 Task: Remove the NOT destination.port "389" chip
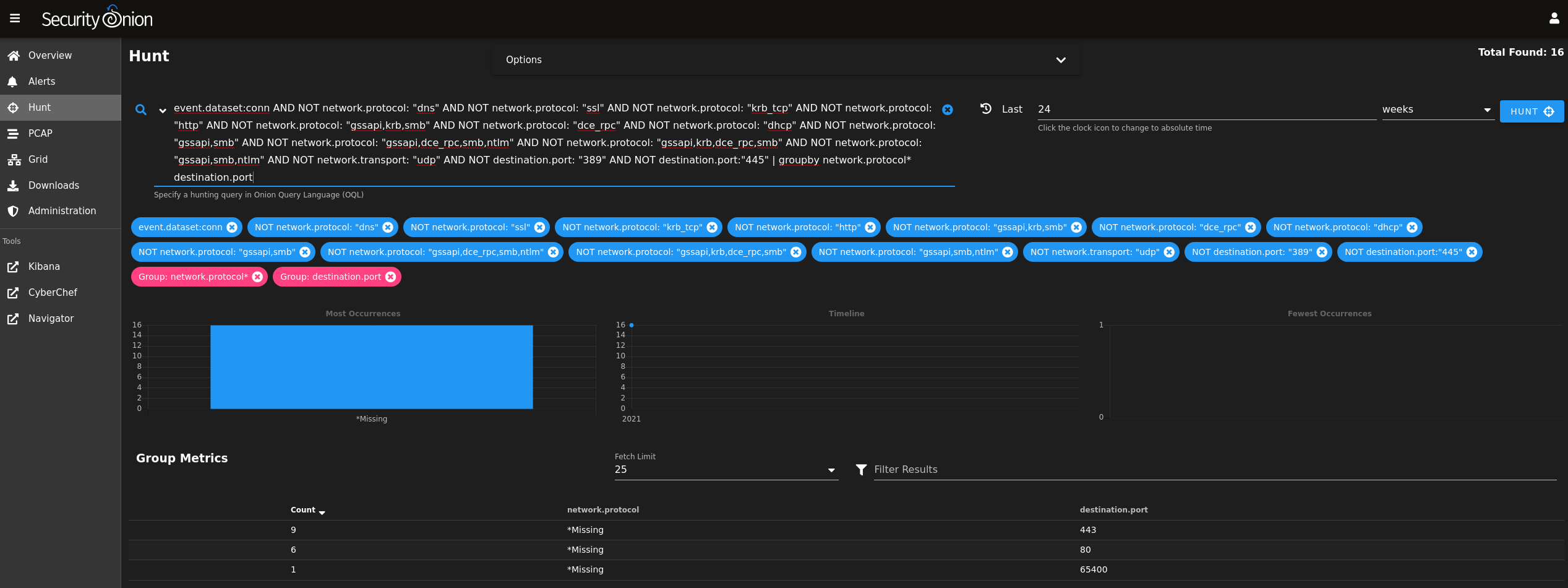point(1322,252)
